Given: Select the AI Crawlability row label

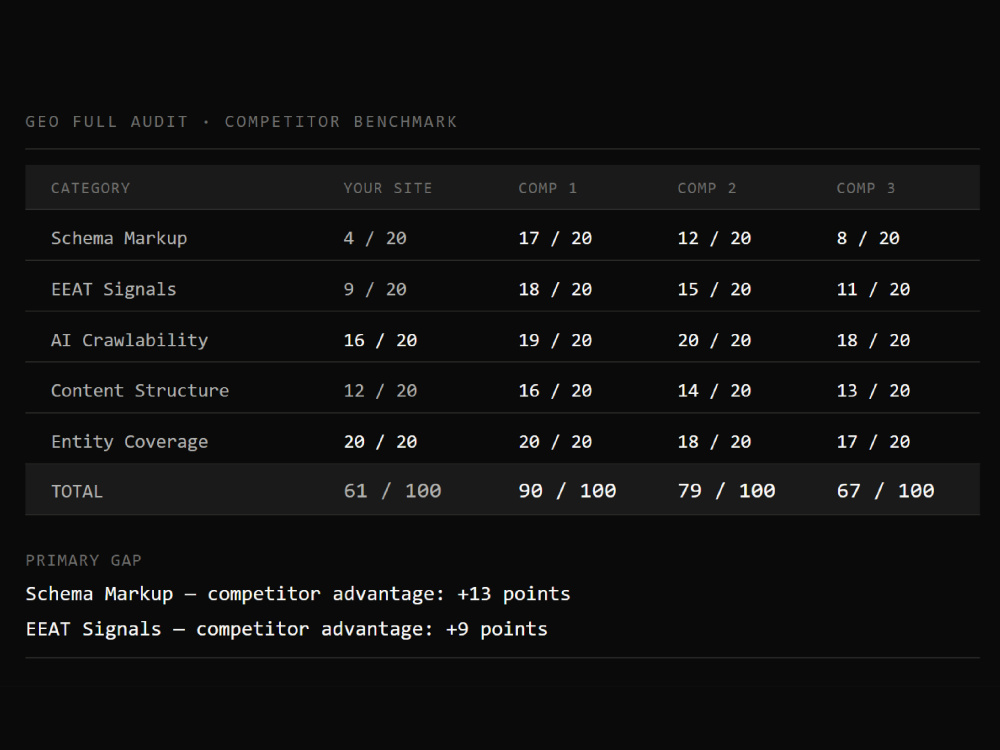Looking at the screenshot, I should [x=129, y=341].
